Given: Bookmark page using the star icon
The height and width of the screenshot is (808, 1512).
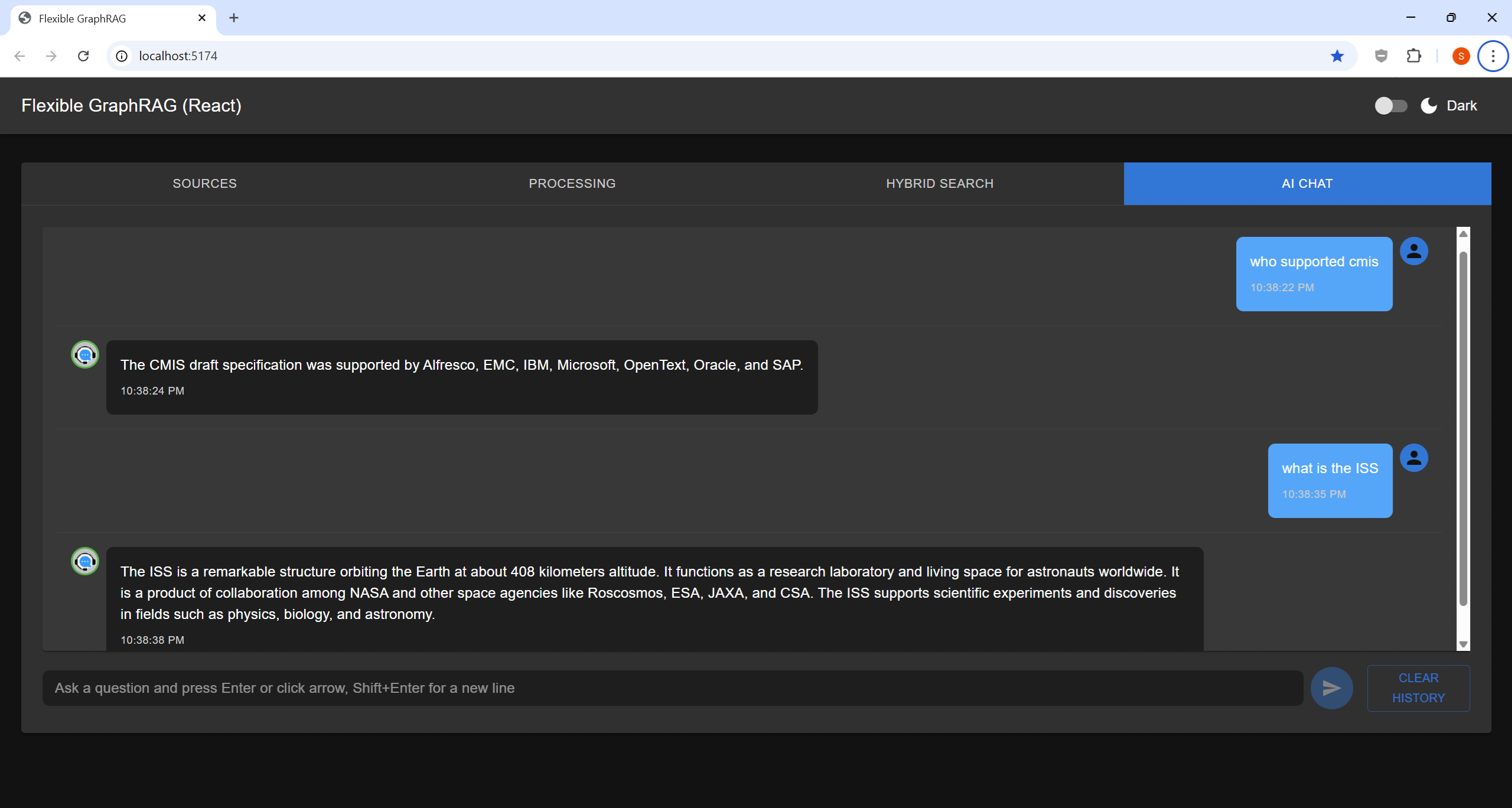Looking at the screenshot, I should (1337, 56).
